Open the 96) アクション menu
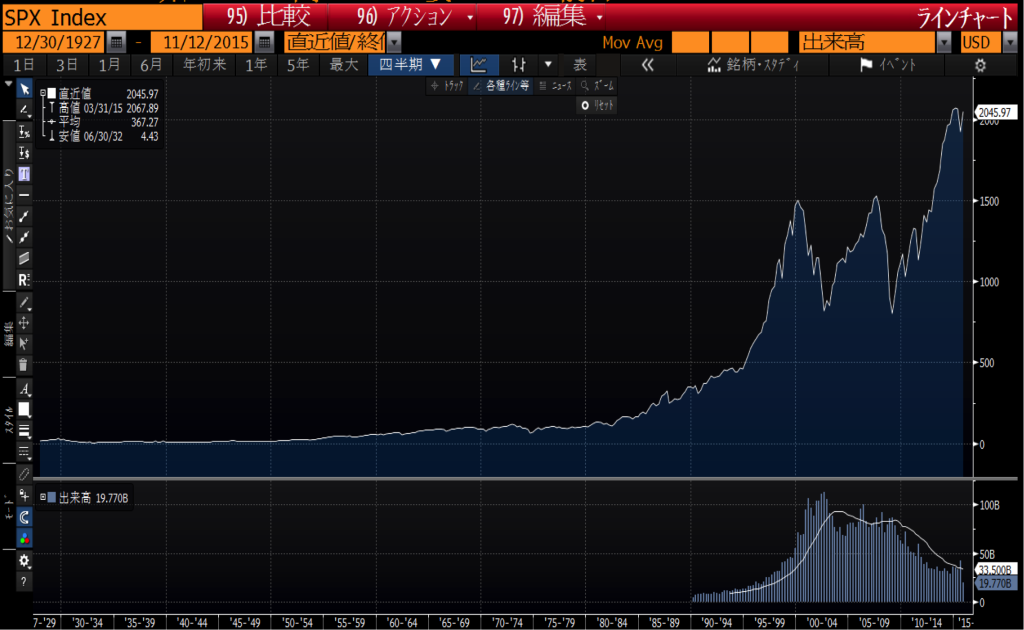This screenshot has height=630, width=1024. click(414, 17)
